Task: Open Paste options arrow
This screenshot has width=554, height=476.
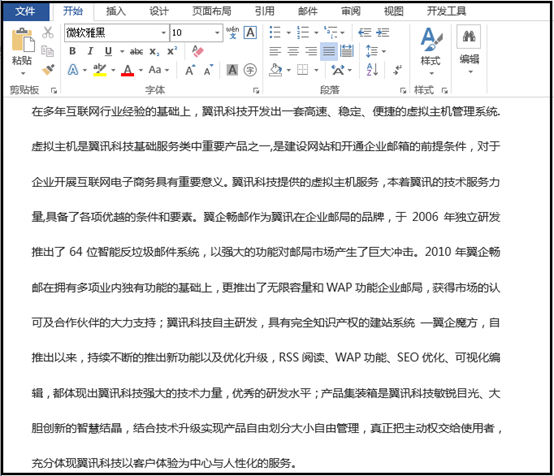Action: tap(23, 74)
